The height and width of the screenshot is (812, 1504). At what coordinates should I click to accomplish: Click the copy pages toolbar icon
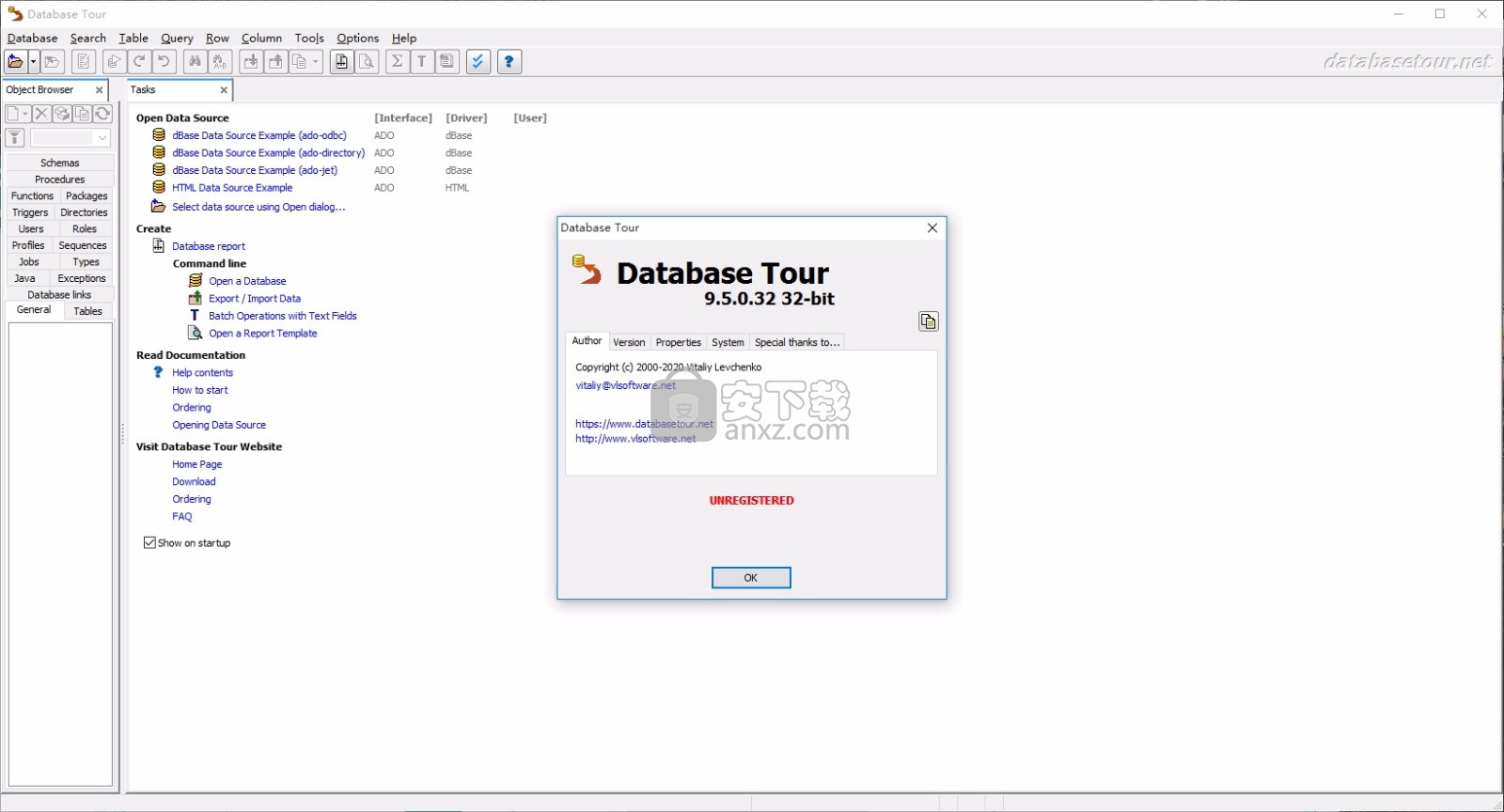point(300,62)
